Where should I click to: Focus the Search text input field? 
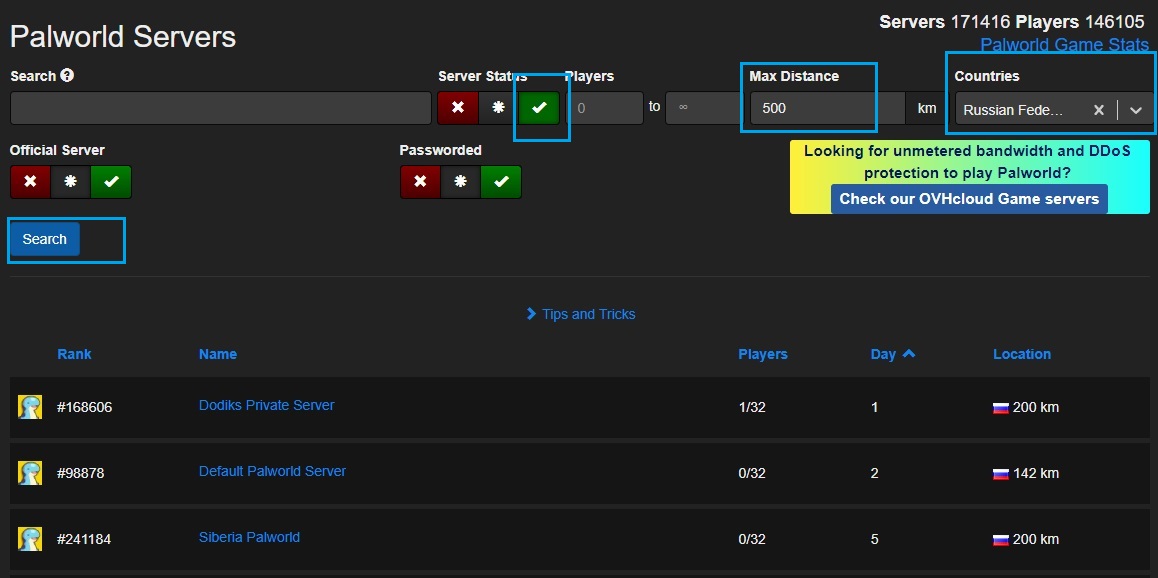pos(221,108)
